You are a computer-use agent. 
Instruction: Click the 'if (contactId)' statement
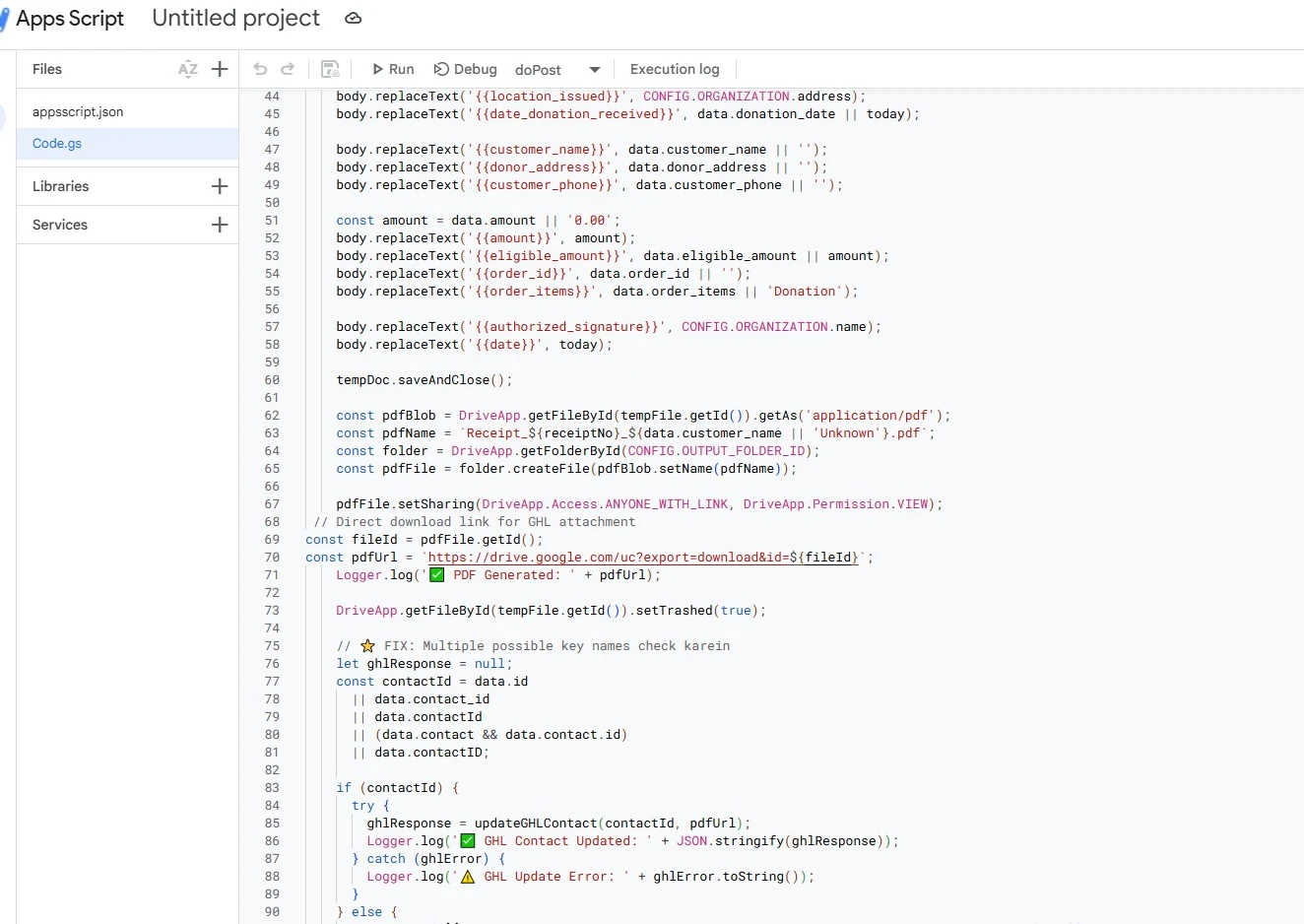[x=398, y=788]
